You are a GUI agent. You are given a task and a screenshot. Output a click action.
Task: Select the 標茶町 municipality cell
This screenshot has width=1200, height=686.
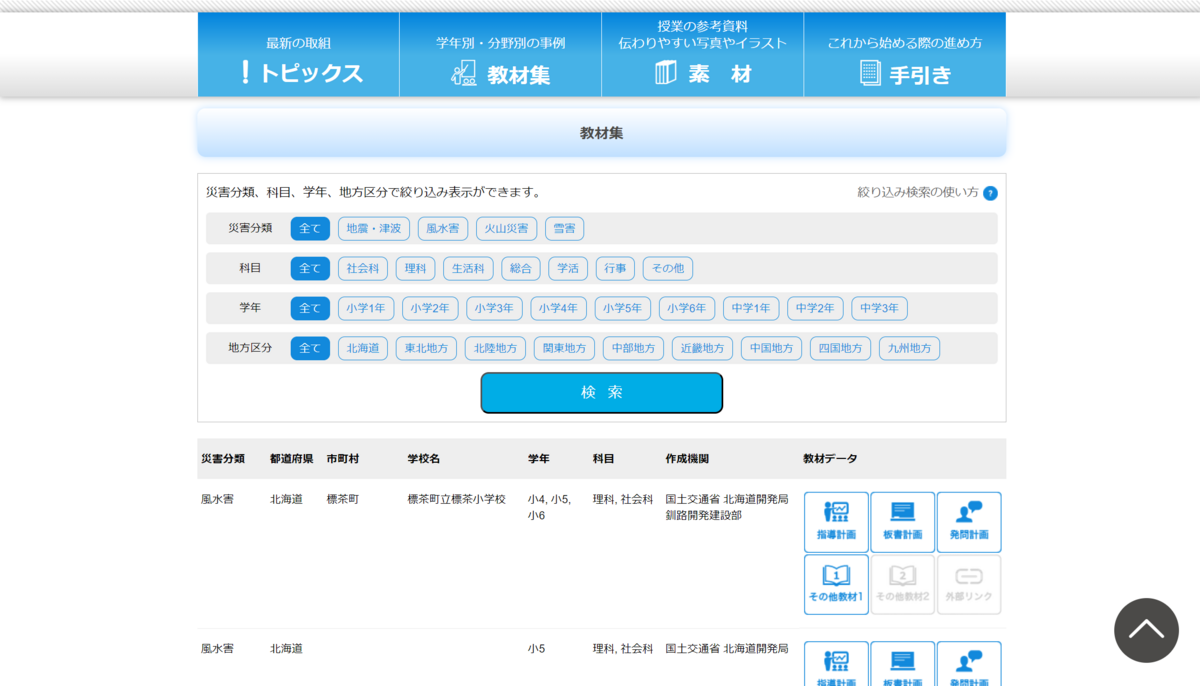tap(343, 499)
